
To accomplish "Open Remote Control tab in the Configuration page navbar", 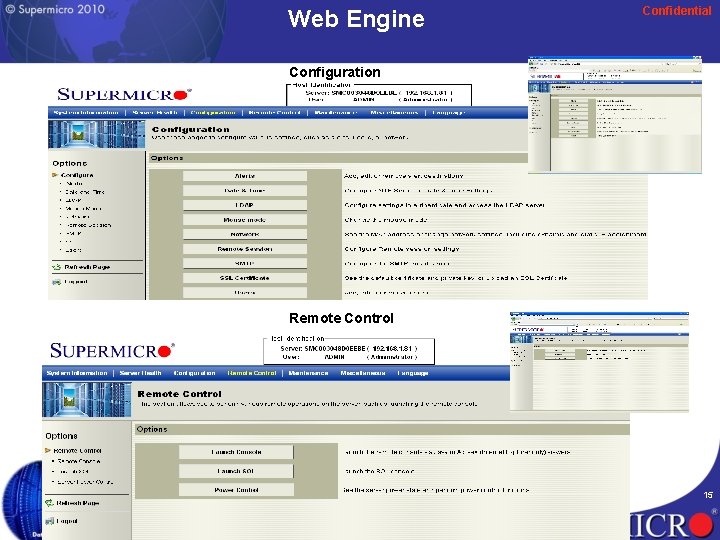I will (274, 112).
